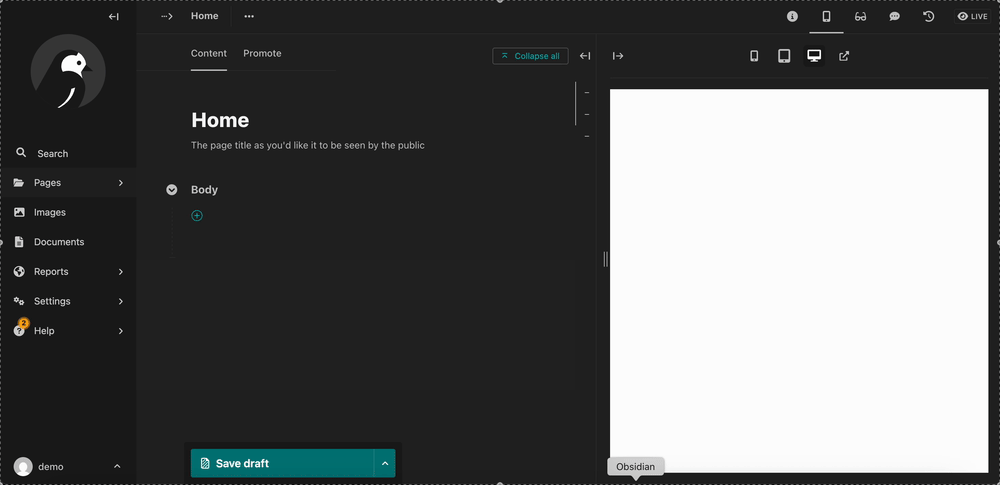Open the accessibility checks glasses panel
The width and height of the screenshot is (1000, 485).
click(860, 17)
